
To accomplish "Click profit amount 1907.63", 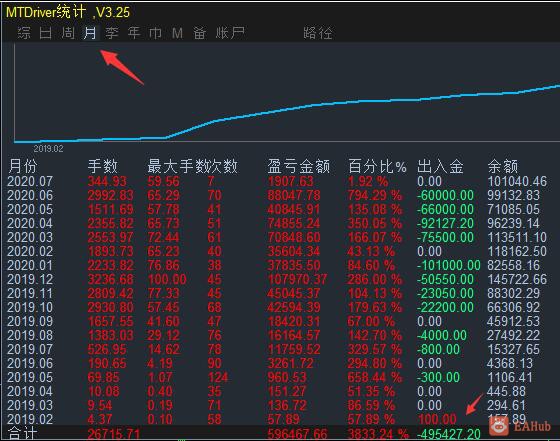I will click(x=291, y=181).
